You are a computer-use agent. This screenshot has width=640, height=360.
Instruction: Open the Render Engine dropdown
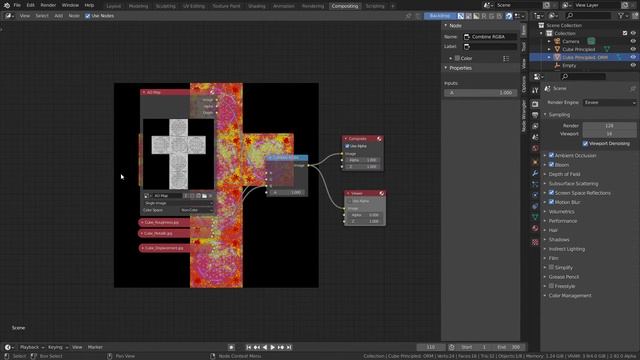[610, 102]
